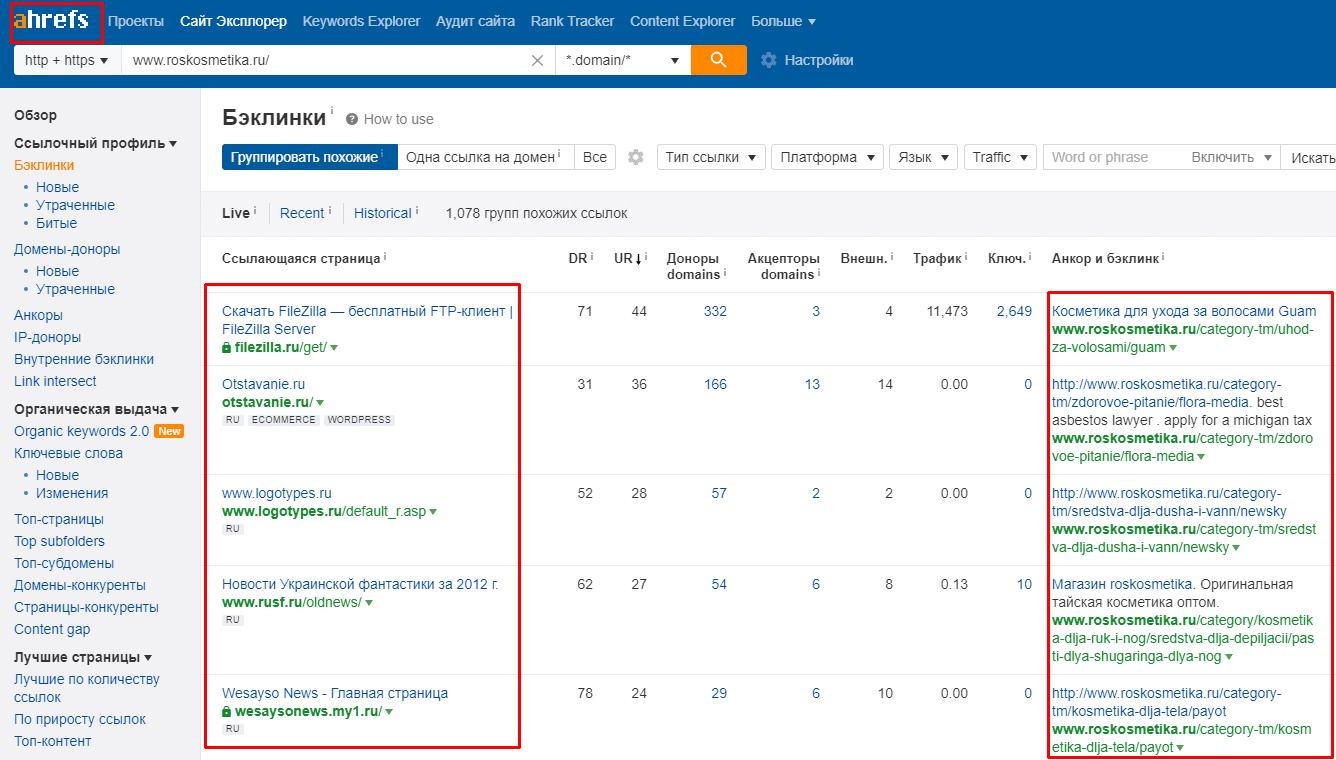
Task: Switch to the Recent tab
Action: point(302,213)
